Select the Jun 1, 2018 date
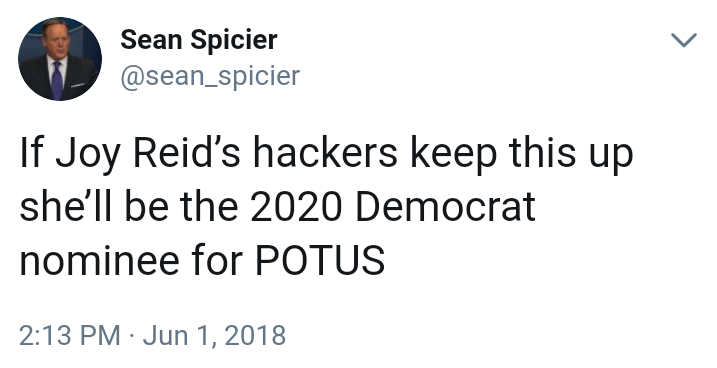The height and width of the screenshot is (368, 717). point(214,336)
